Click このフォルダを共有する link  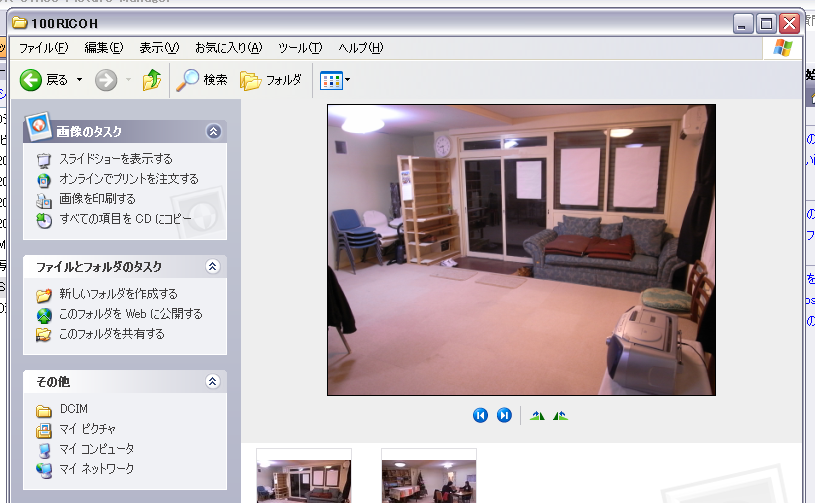(x=112, y=334)
